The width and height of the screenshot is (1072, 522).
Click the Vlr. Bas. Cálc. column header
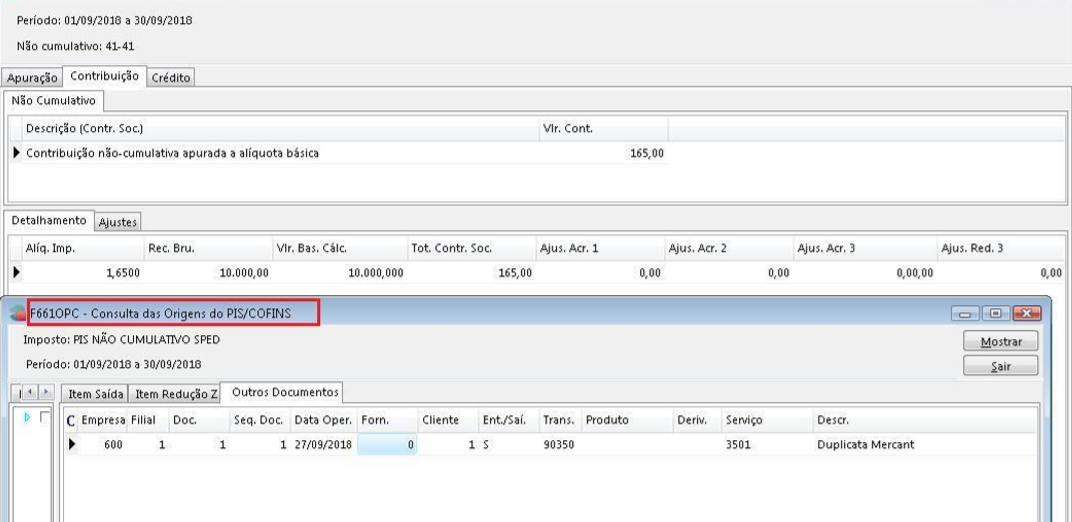(339, 248)
